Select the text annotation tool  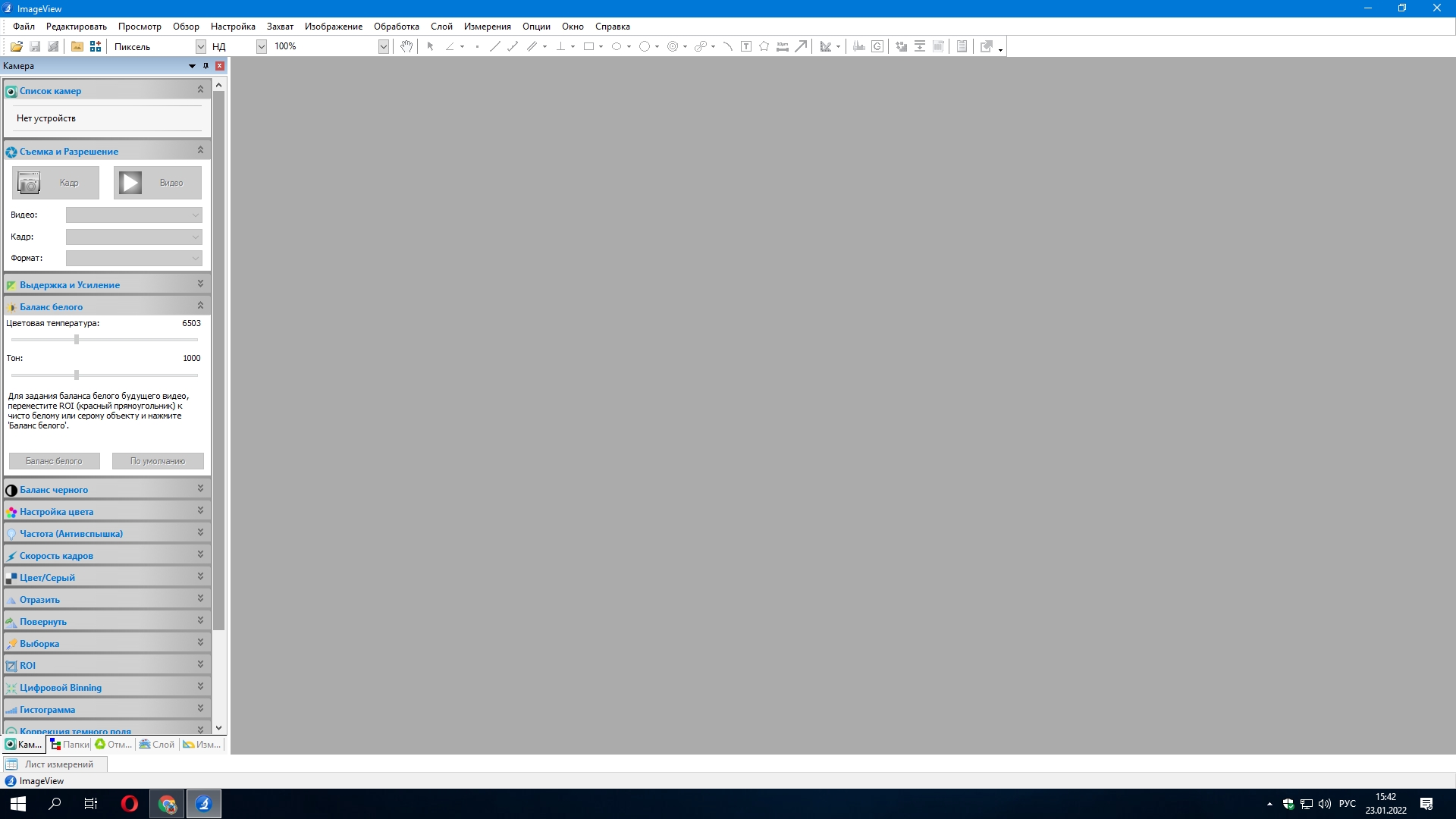746,46
